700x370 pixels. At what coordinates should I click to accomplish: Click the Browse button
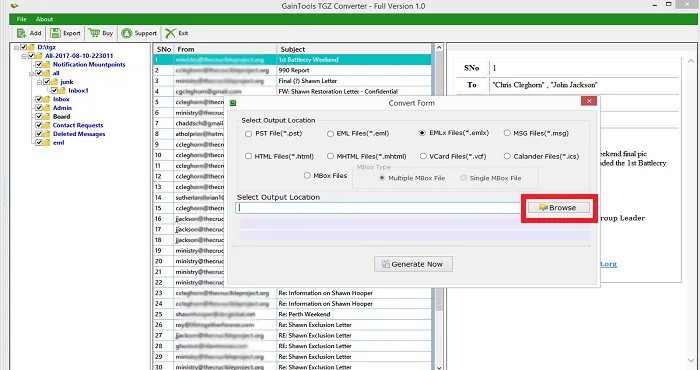point(558,208)
